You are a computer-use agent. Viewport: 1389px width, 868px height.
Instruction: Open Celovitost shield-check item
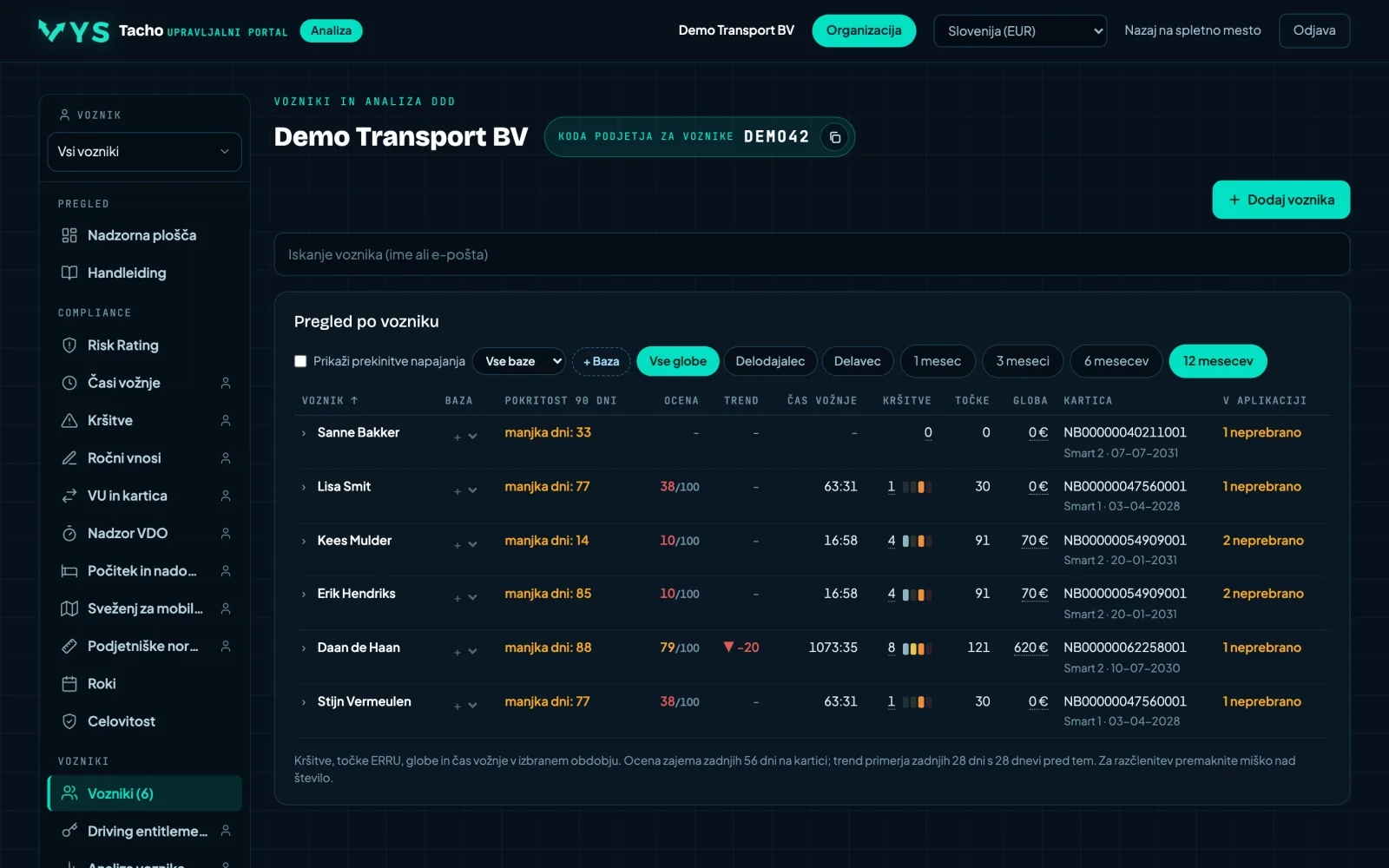pyautogui.click(x=144, y=721)
